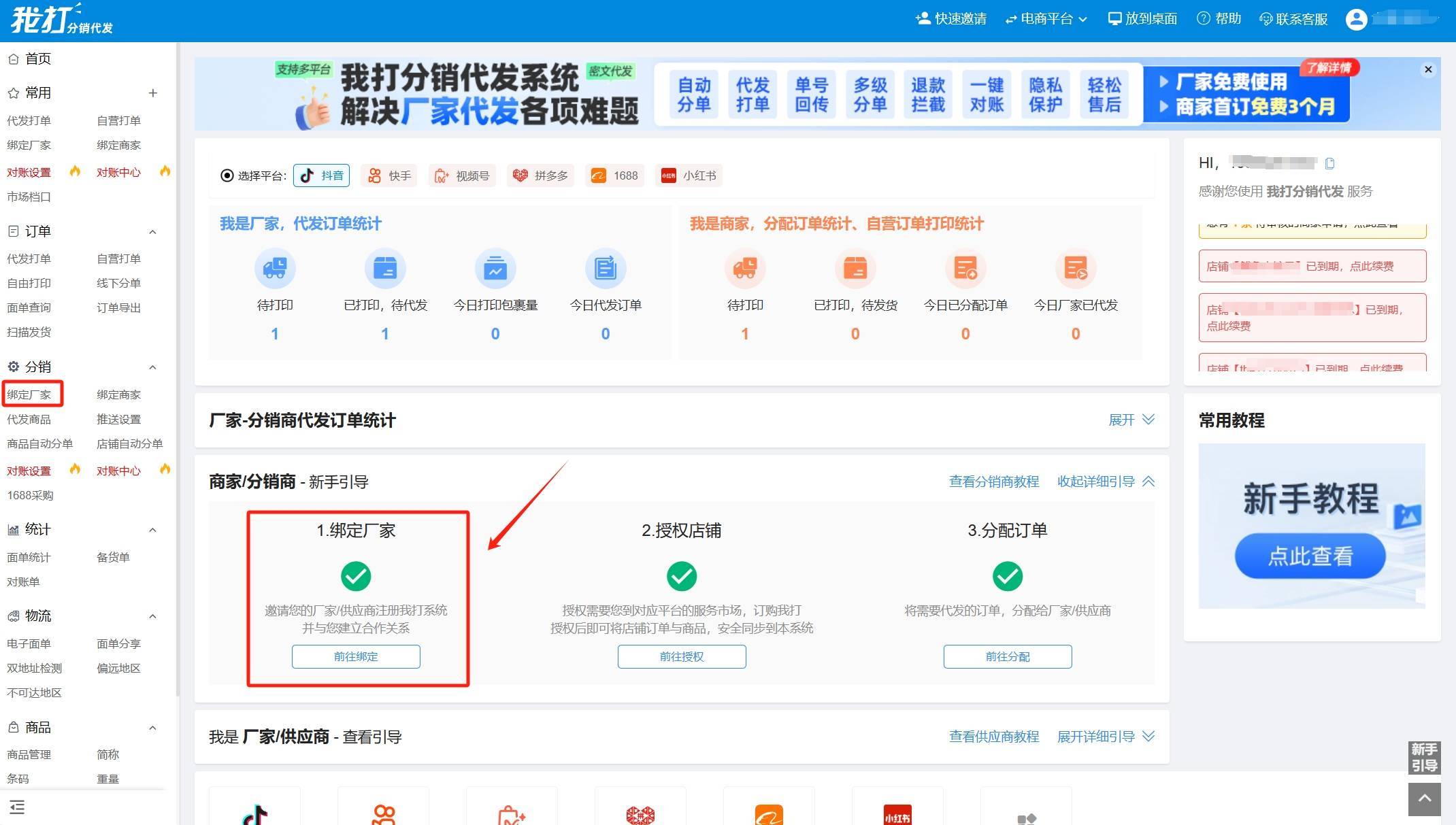1456x825 pixels.
Task: Select the 抖音 platform option
Action: pos(322,175)
